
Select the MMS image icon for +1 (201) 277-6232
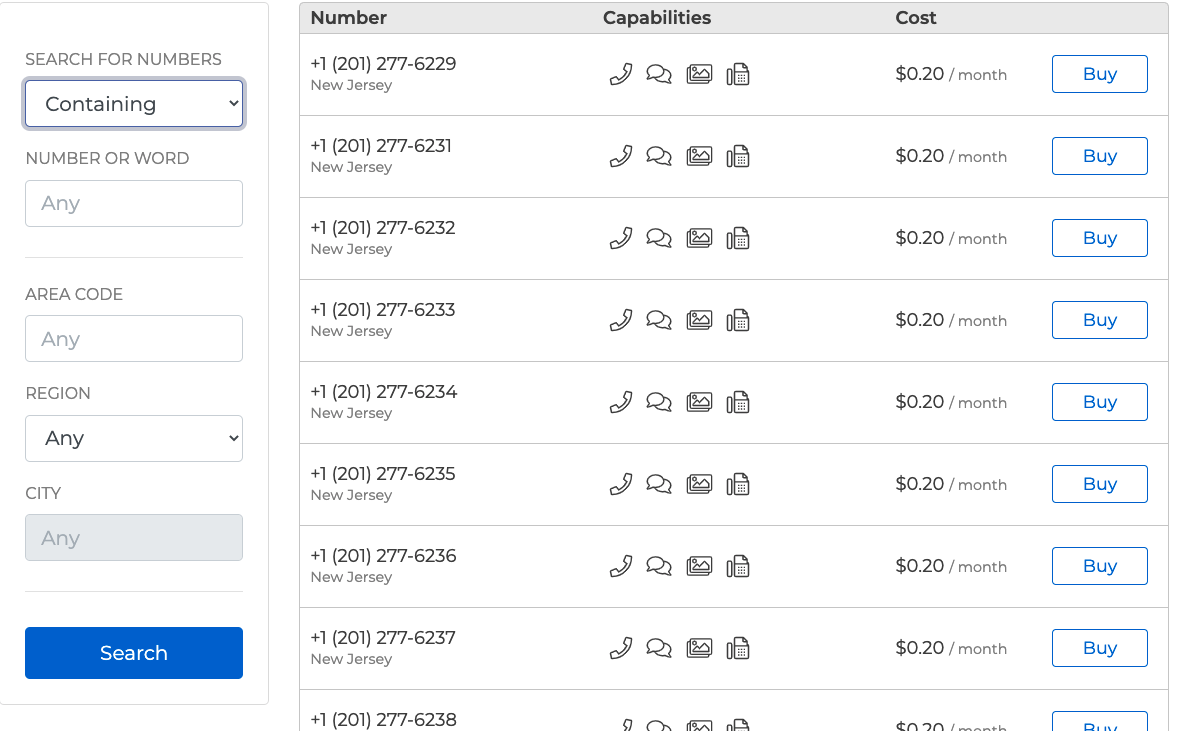click(x=698, y=238)
